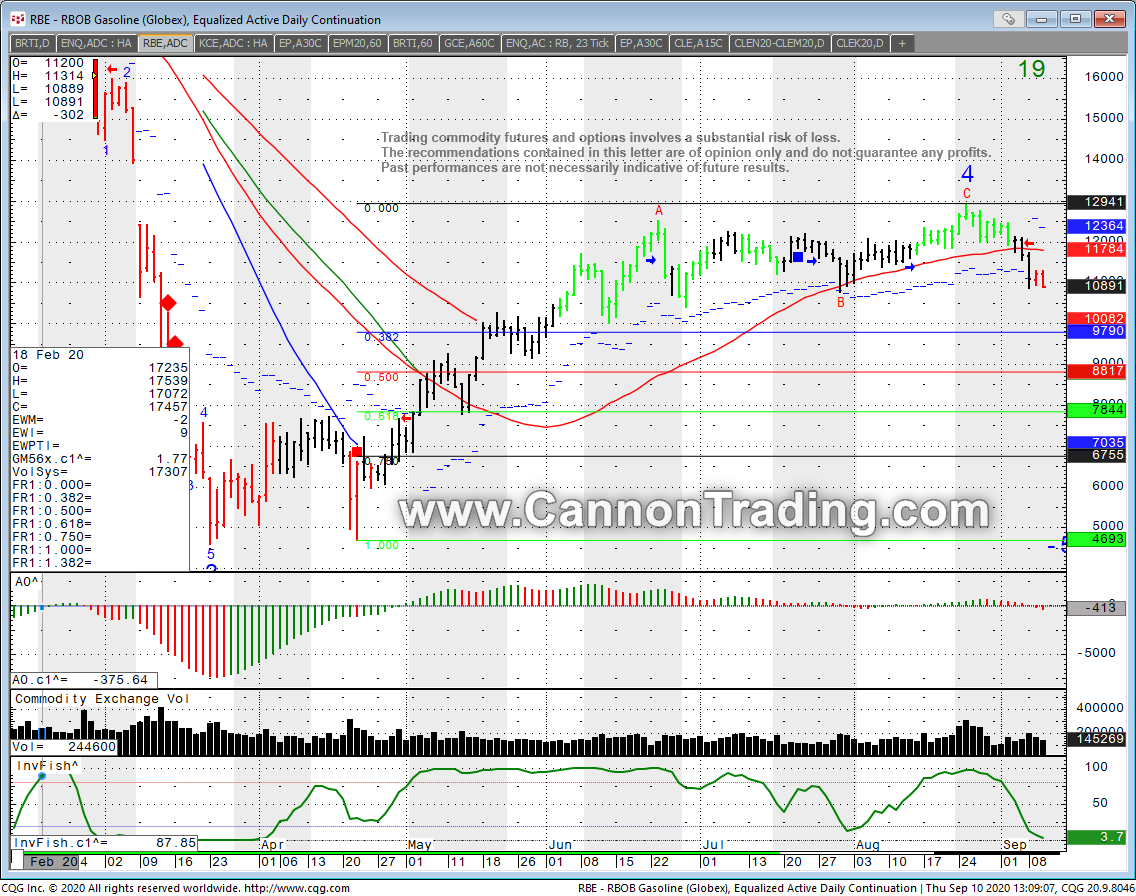This screenshot has height=896, width=1136.
Task: Click the 145269 volume value label
Action: [x=1096, y=739]
